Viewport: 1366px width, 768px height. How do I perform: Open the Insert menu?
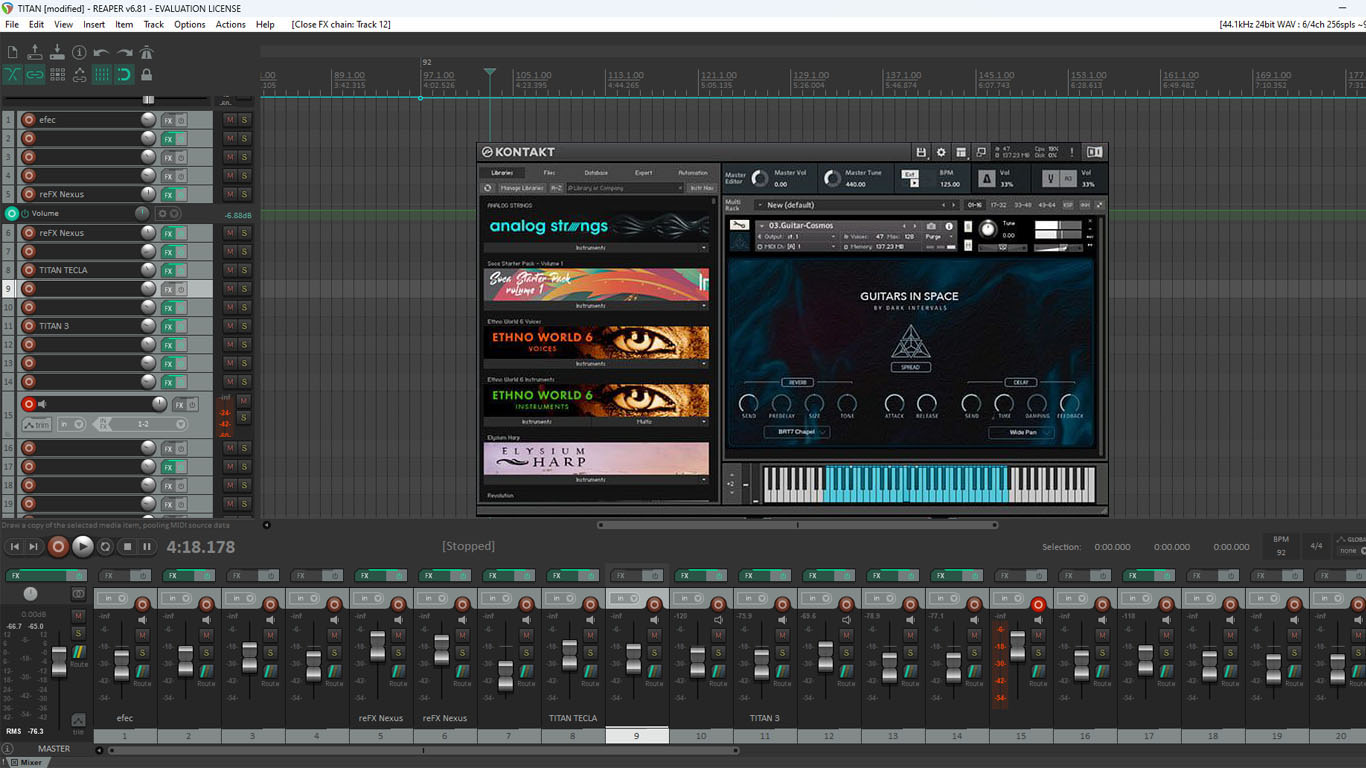pos(94,24)
